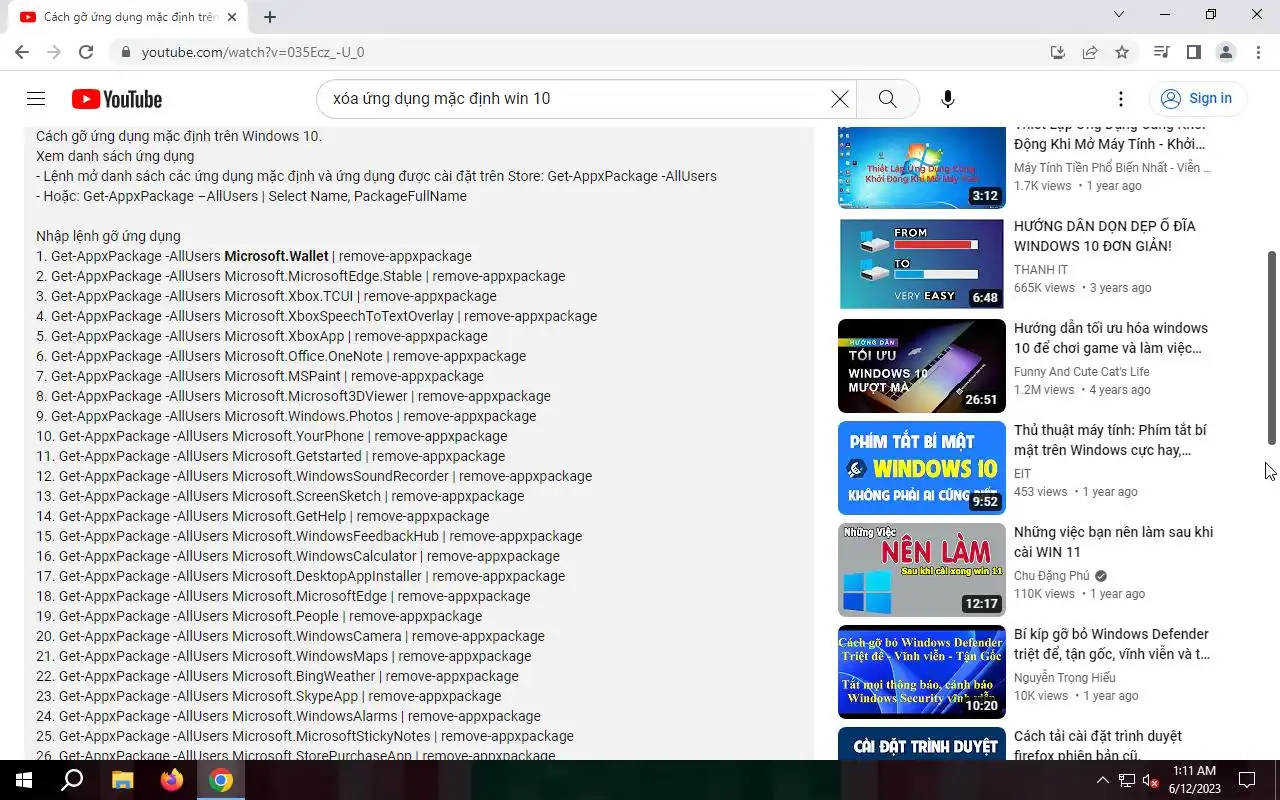Image resolution: width=1280 pixels, height=800 pixels.
Task: Click the Microsoft.YourPhone command line
Action: point(272,436)
